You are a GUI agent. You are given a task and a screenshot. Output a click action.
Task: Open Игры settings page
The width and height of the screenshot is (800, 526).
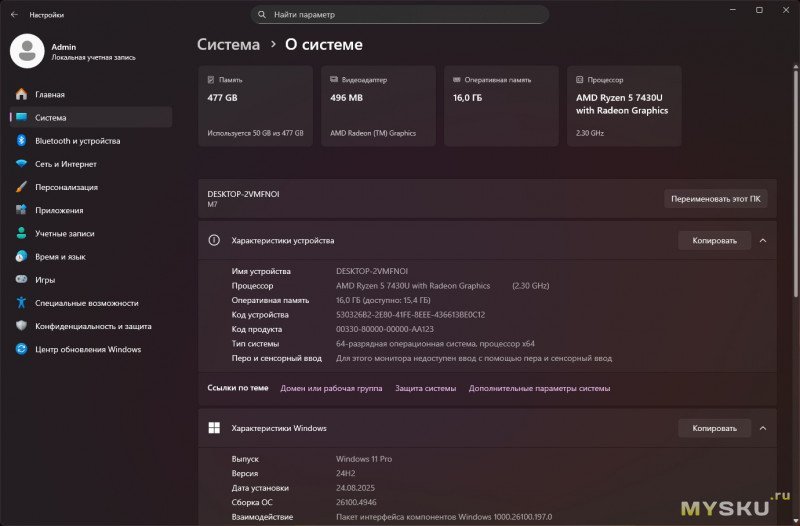click(x=91, y=280)
